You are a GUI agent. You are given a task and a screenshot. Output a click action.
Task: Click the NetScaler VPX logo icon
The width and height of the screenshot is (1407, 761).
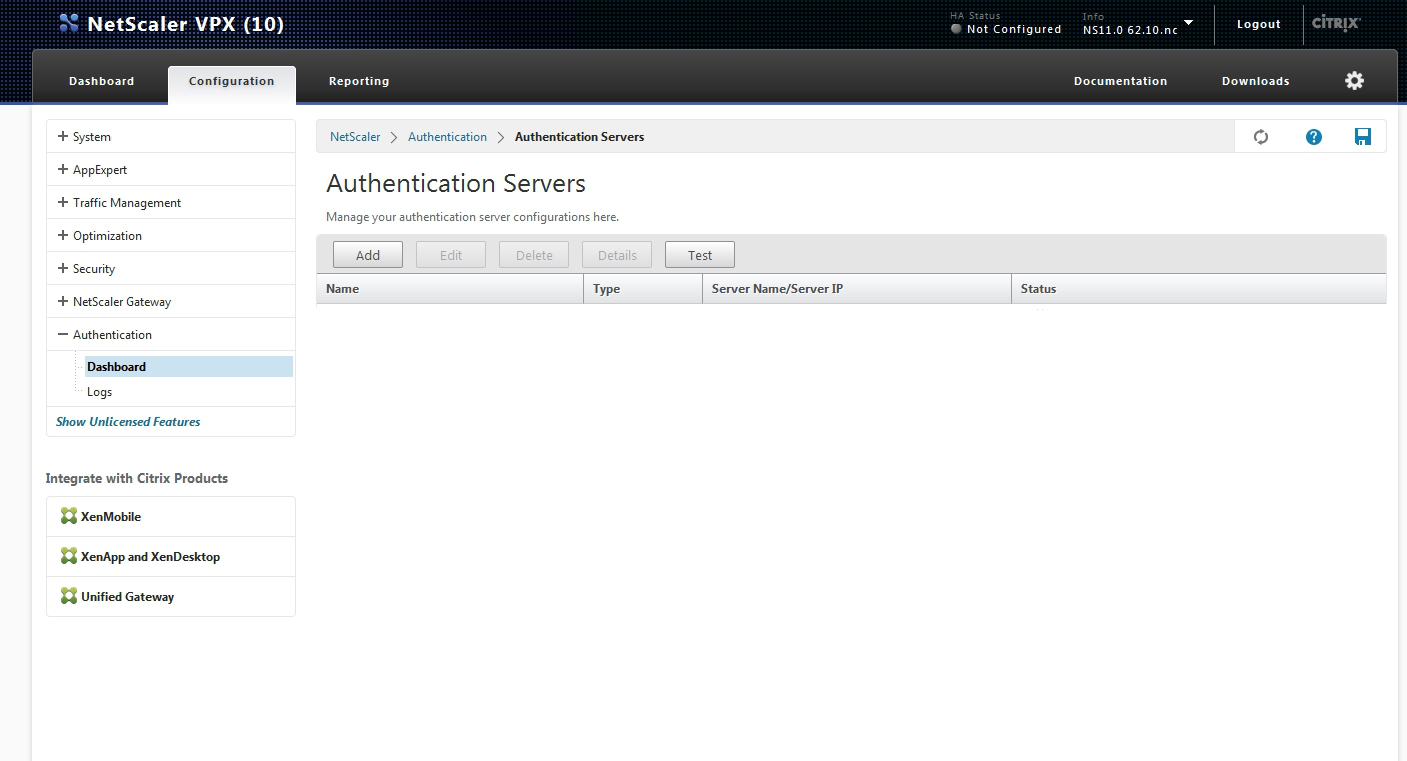point(69,22)
